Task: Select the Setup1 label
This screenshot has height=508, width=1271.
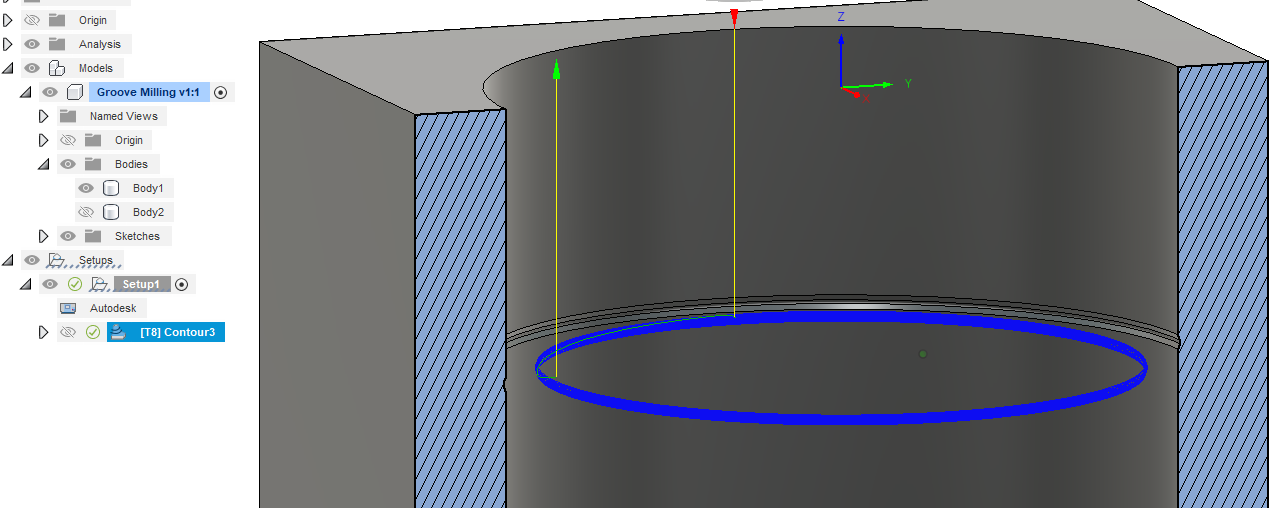Action: tap(141, 284)
